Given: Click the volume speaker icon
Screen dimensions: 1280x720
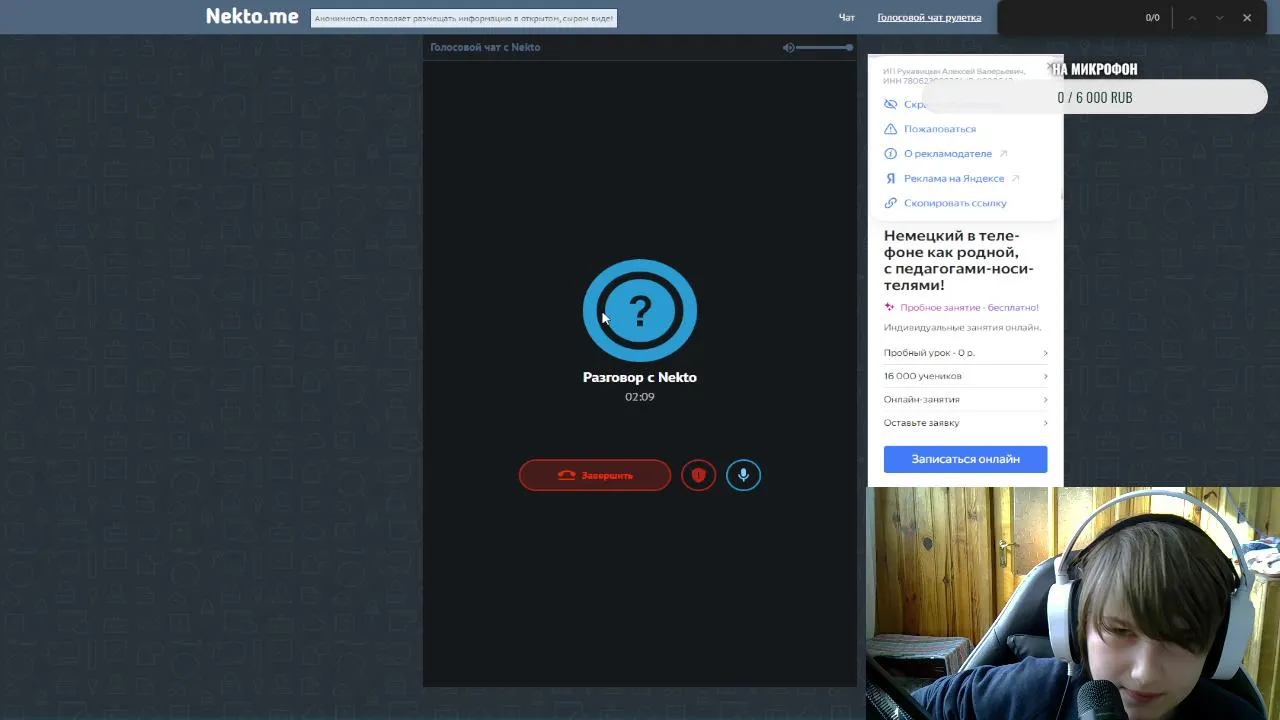Looking at the screenshot, I should 788,47.
